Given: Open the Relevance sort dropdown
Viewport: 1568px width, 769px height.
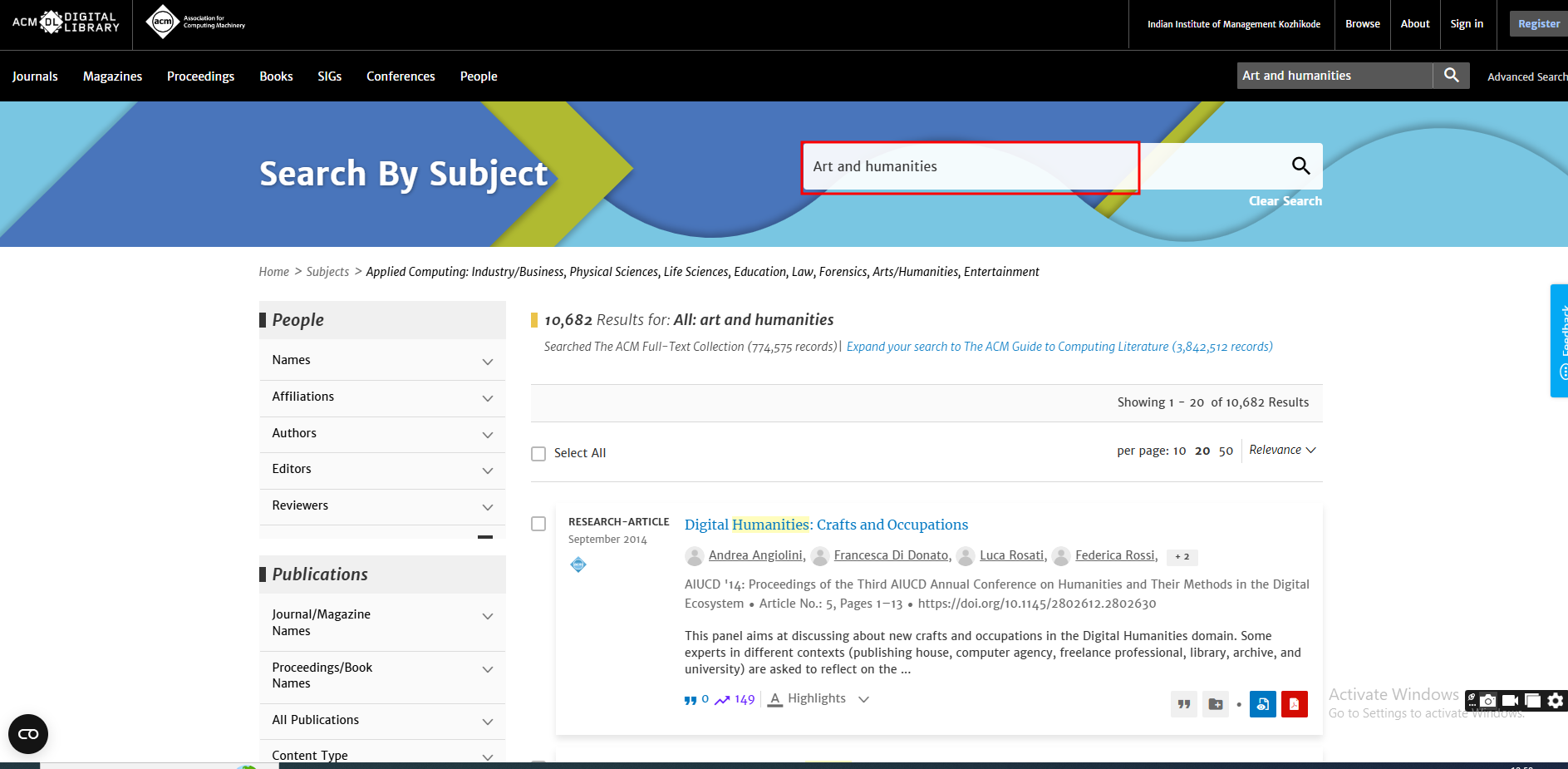Looking at the screenshot, I should tap(1282, 450).
